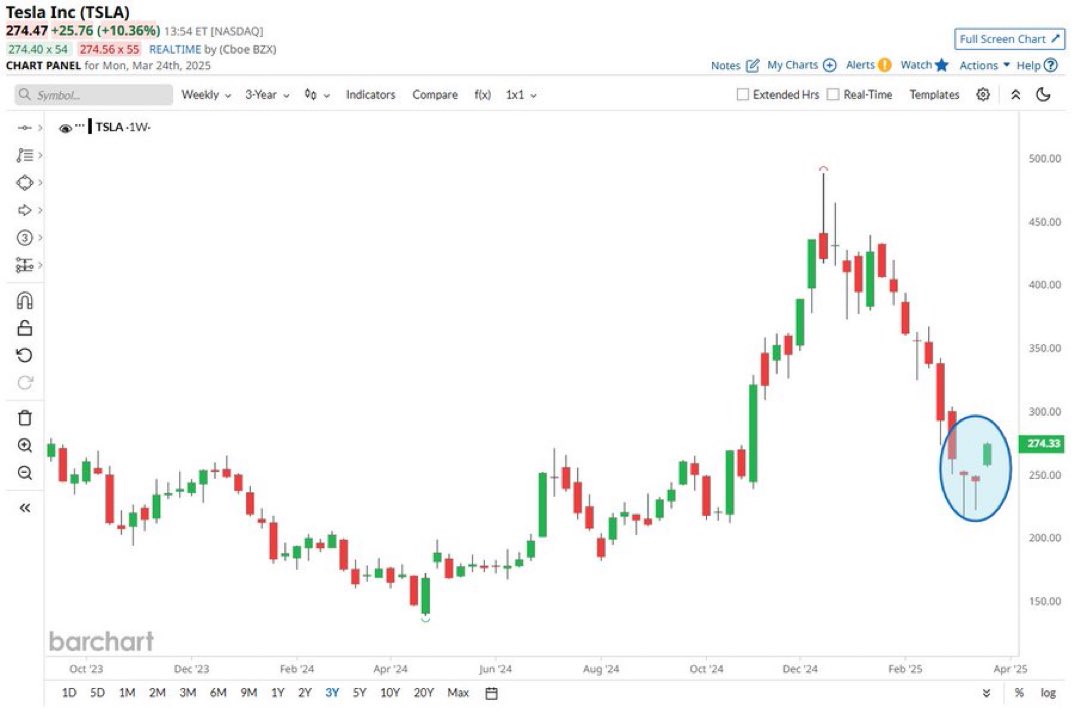Select the shapes drawing tool
Screen dimensions: 1074x713
pyautogui.click(x=25, y=183)
